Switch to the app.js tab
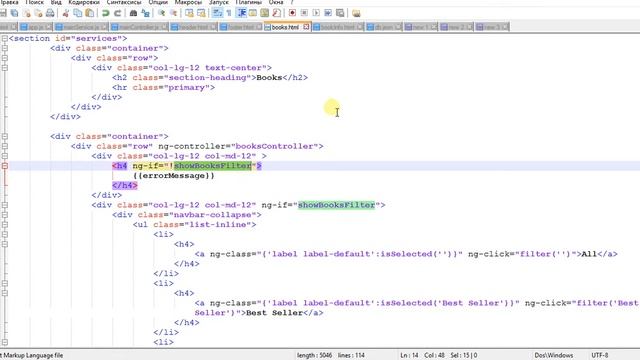The image size is (640, 360). pyautogui.click(x=36, y=27)
